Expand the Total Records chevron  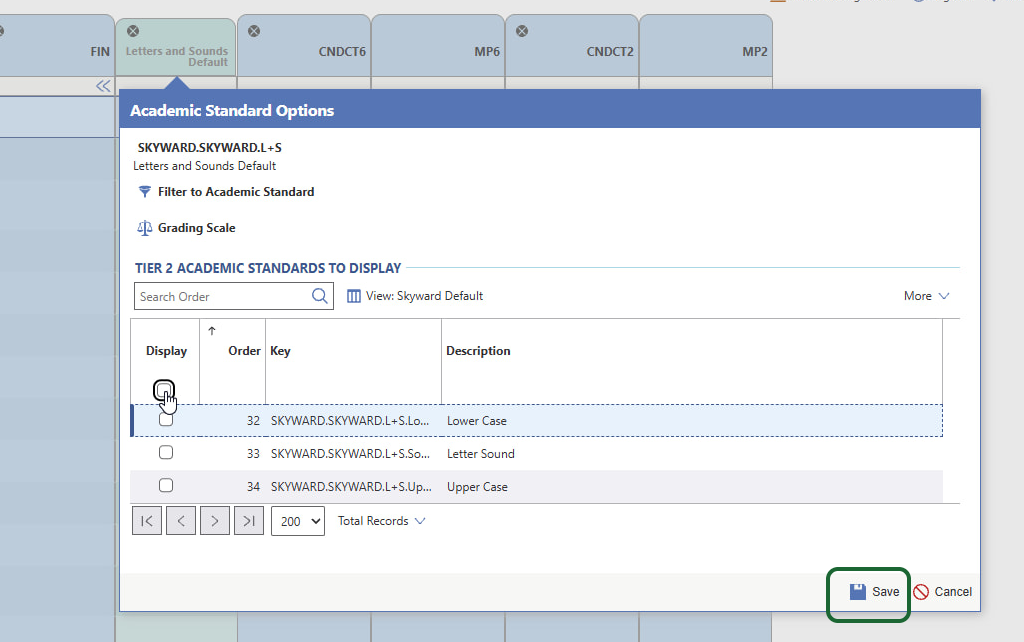coord(420,521)
